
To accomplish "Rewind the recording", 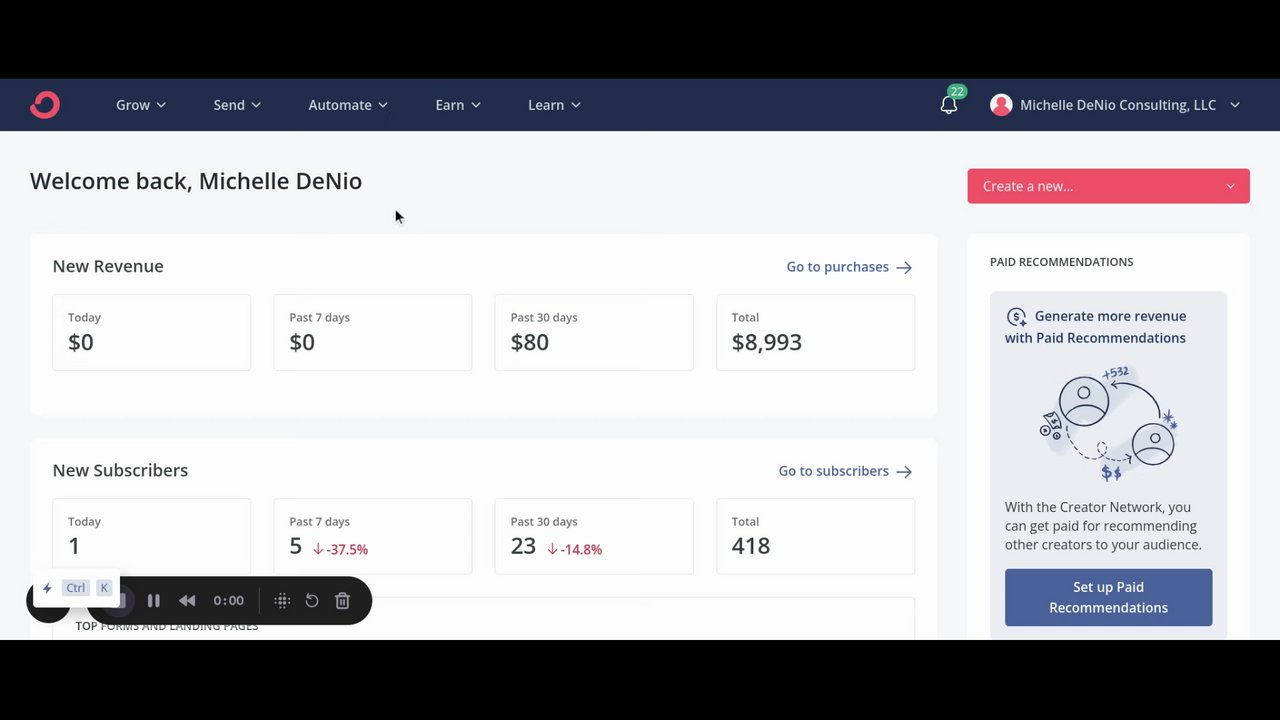I will tap(187, 601).
